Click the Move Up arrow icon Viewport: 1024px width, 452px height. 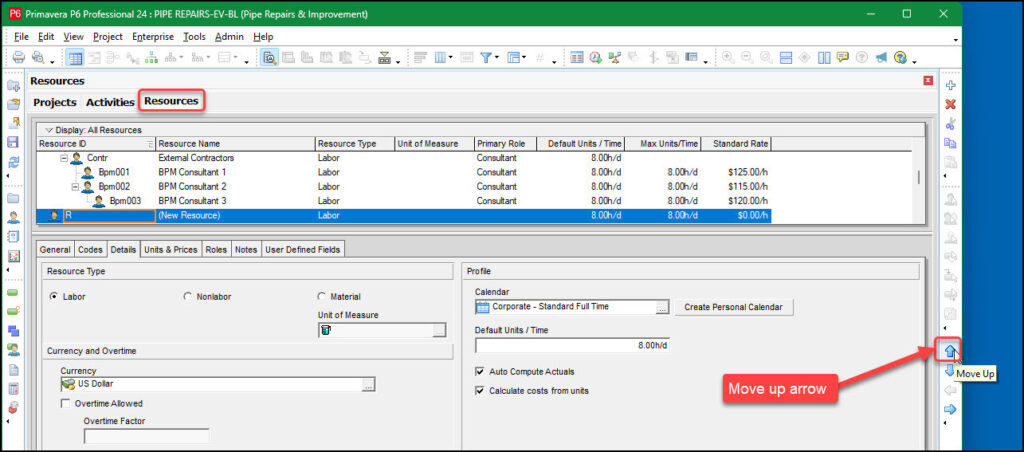(950, 351)
